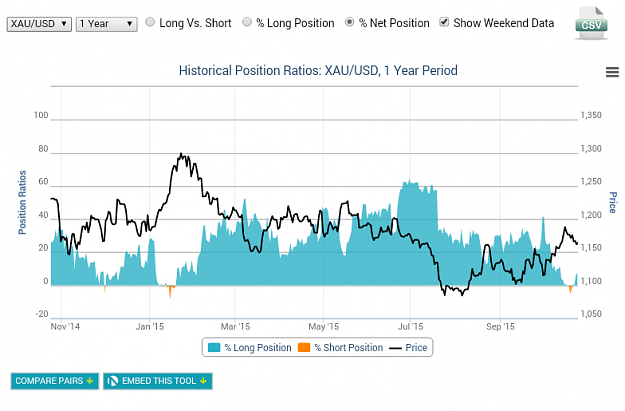Select the % Long Position radio button
The width and height of the screenshot is (625, 411).
[x=247, y=22]
